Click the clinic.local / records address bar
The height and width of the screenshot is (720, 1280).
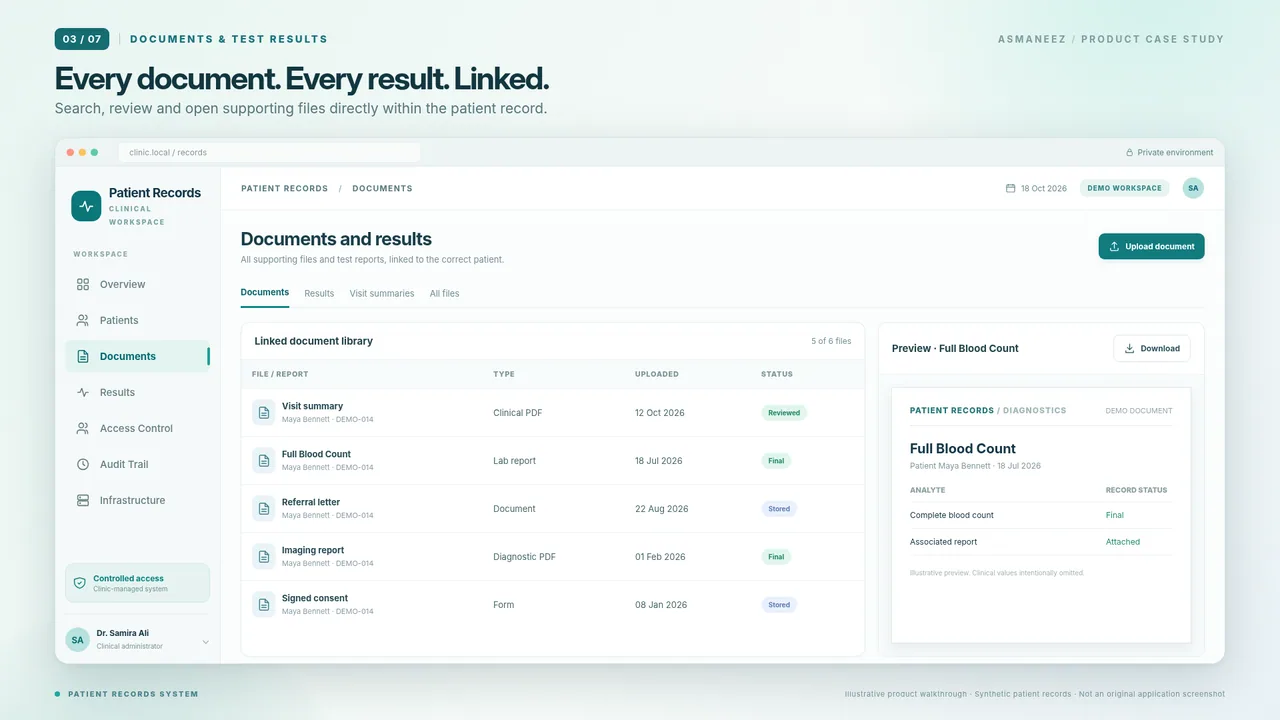pyautogui.click(x=270, y=153)
